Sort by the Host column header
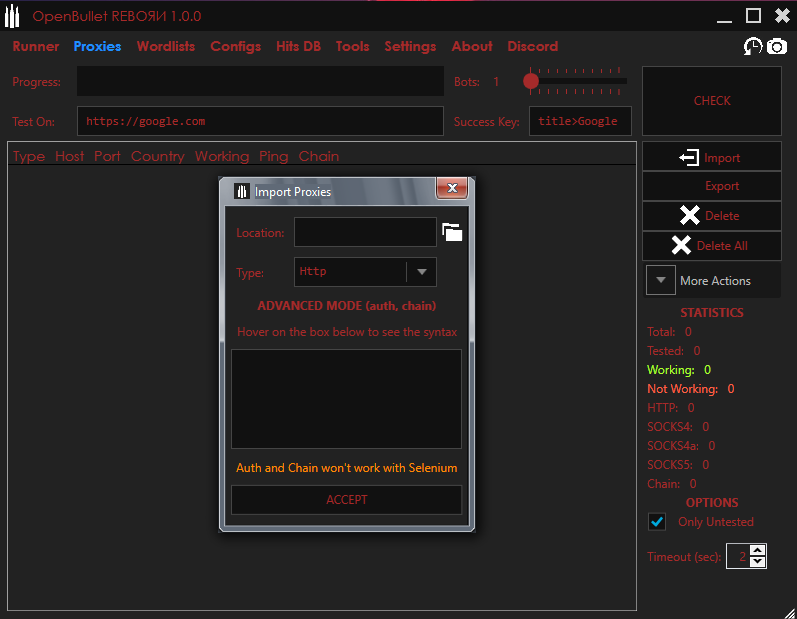This screenshot has height=619, width=797. [70, 156]
